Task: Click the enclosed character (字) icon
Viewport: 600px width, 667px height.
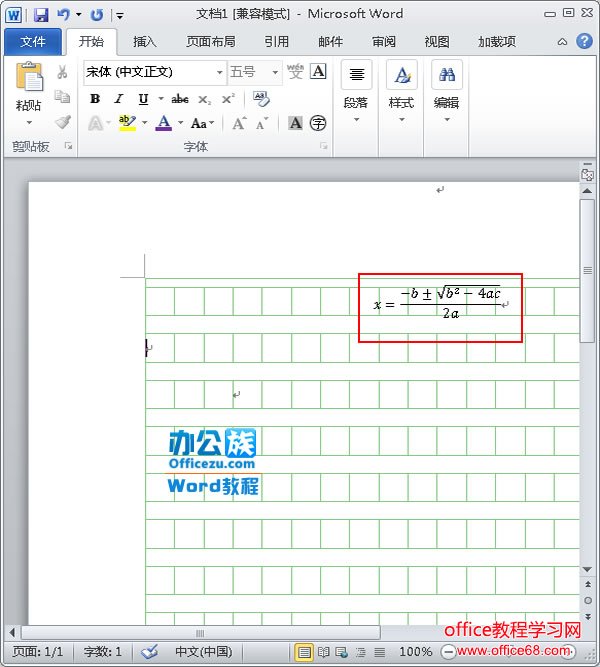Action: click(318, 123)
